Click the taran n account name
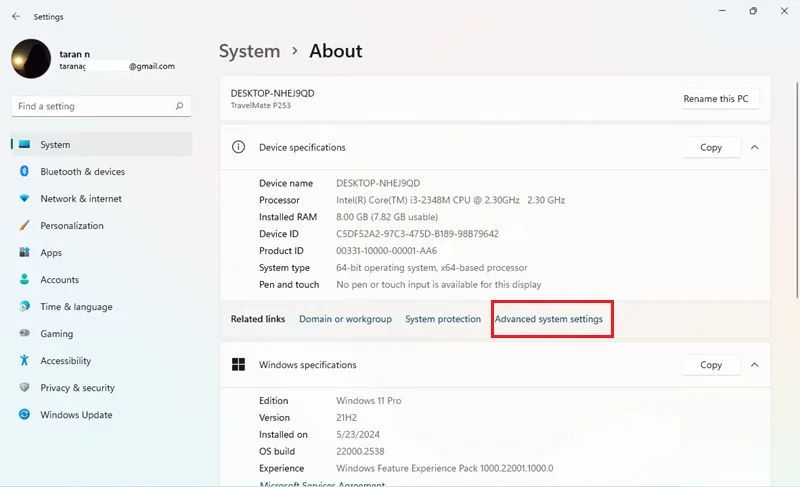 (74, 54)
